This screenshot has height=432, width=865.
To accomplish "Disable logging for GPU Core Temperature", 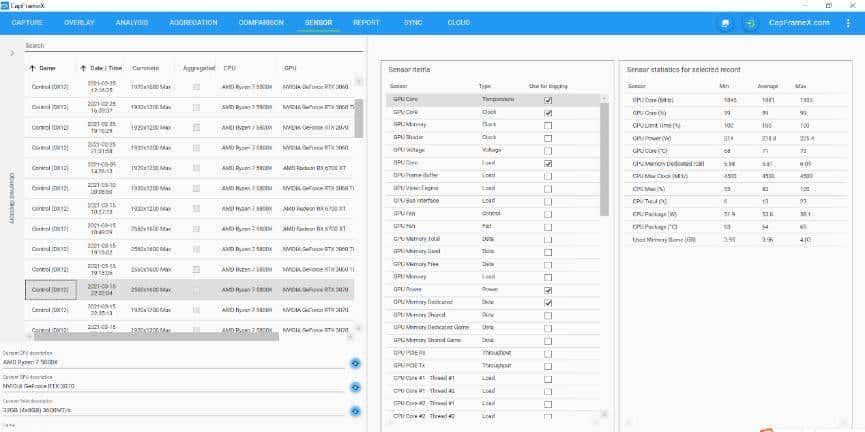I will (x=548, y=100).
